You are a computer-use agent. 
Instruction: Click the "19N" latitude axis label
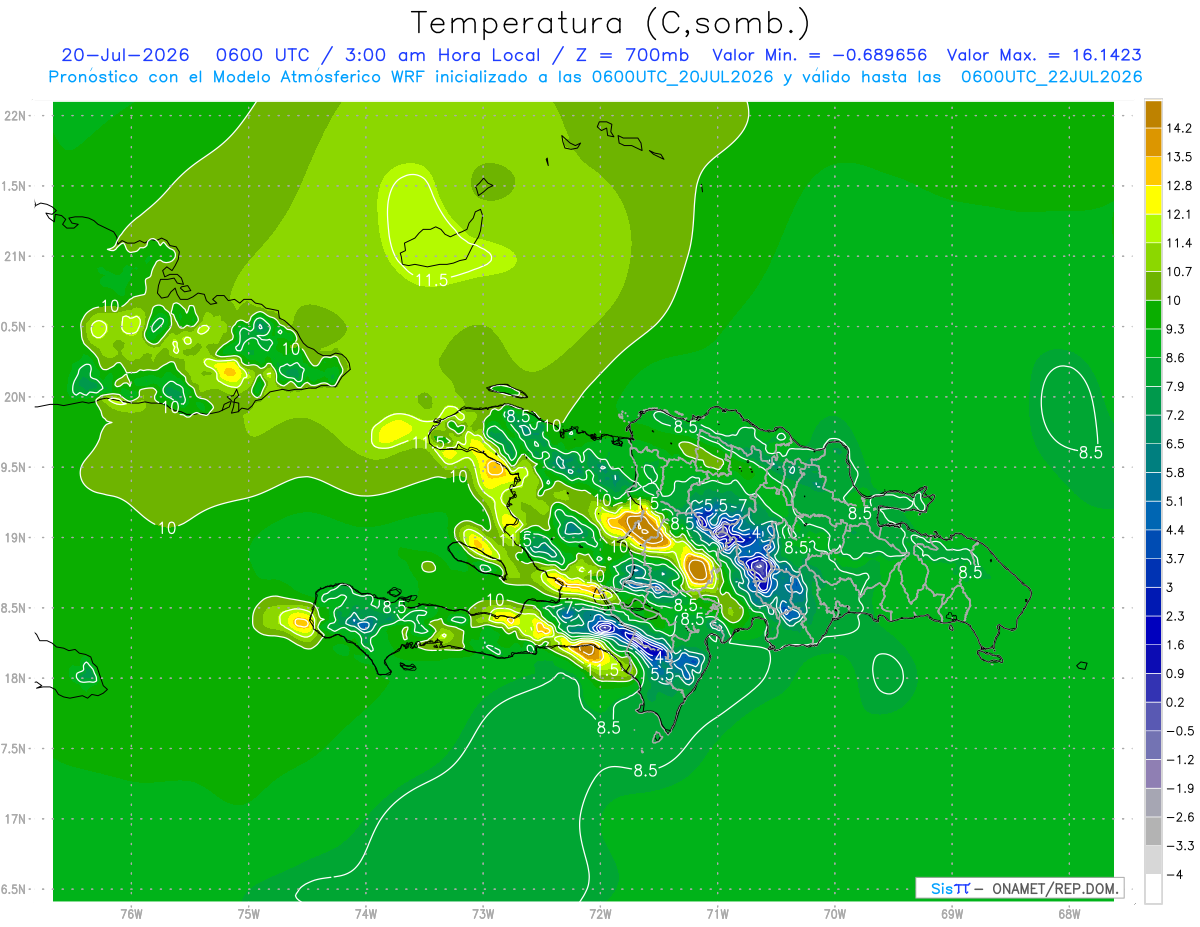[x=15, y=538]
